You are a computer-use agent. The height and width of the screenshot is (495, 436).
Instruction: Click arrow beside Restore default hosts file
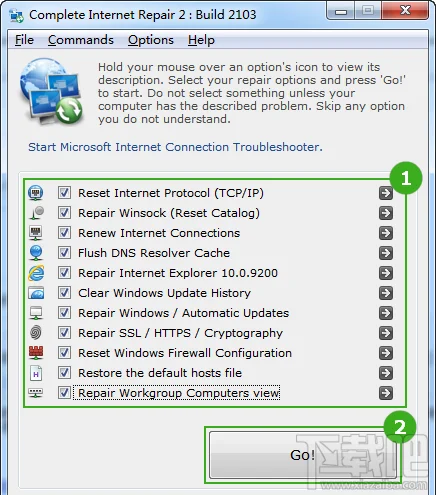click(386, 373)
